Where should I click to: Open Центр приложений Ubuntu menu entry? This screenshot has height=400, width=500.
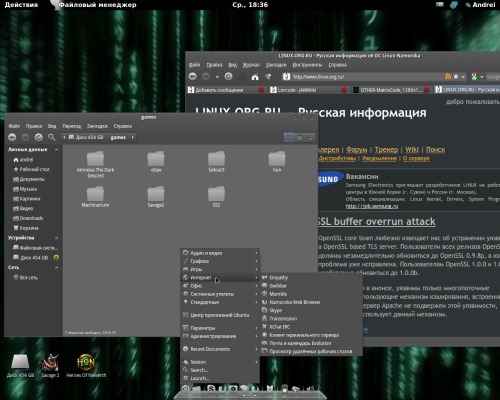point(220,315)
